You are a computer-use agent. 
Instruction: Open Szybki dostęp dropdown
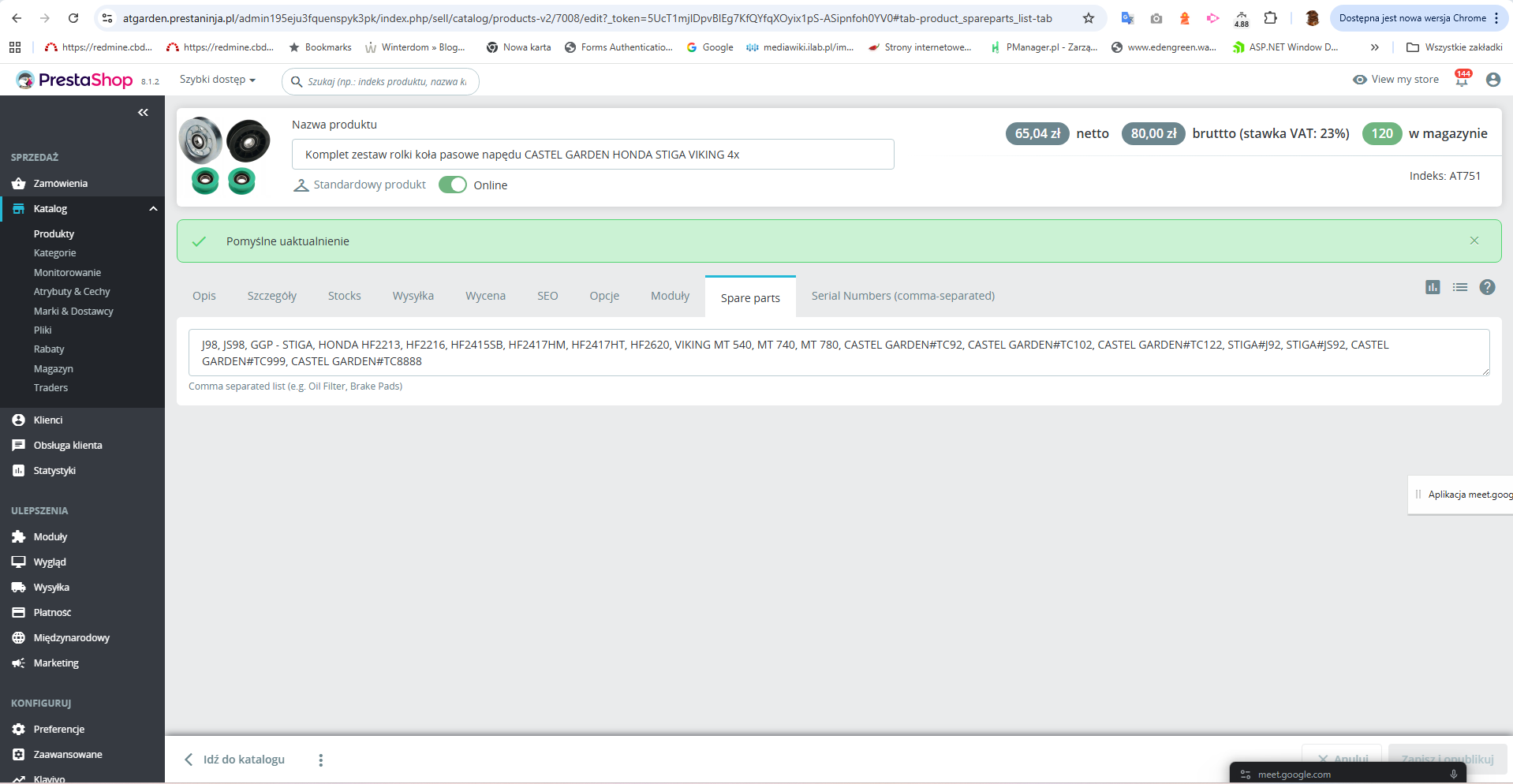[218, 80]
